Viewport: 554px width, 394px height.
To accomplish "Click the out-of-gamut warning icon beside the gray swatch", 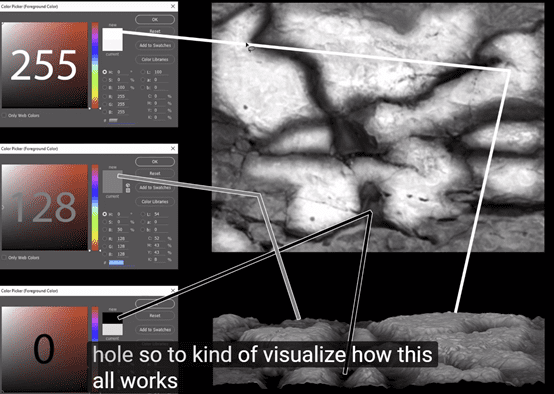I will click(x=128, y=185).
